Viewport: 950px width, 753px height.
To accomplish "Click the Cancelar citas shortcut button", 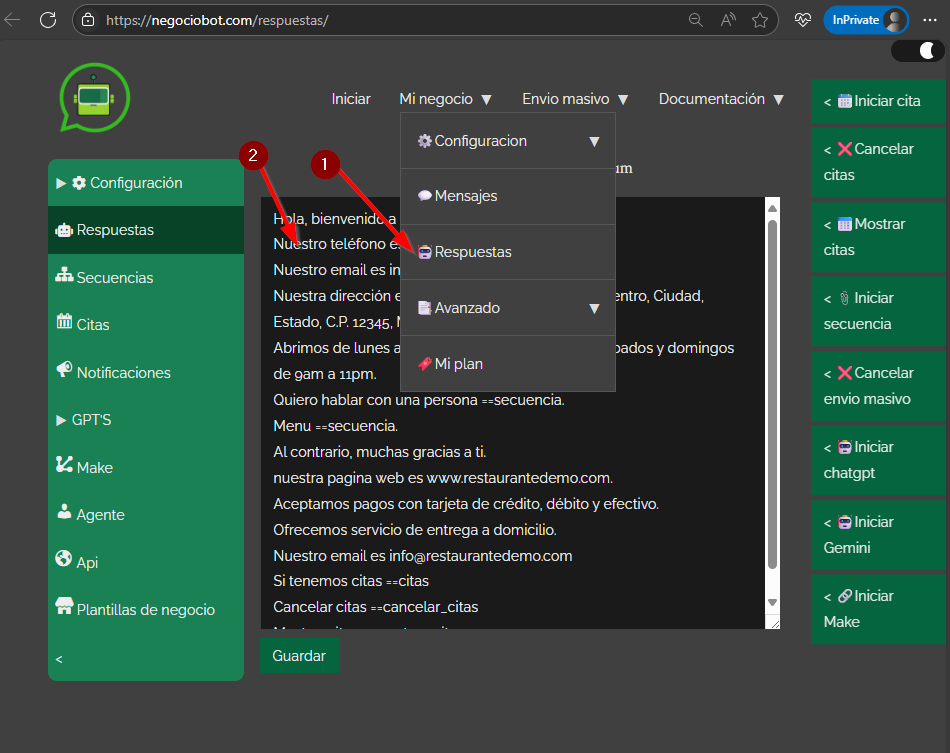I will 878,162.
